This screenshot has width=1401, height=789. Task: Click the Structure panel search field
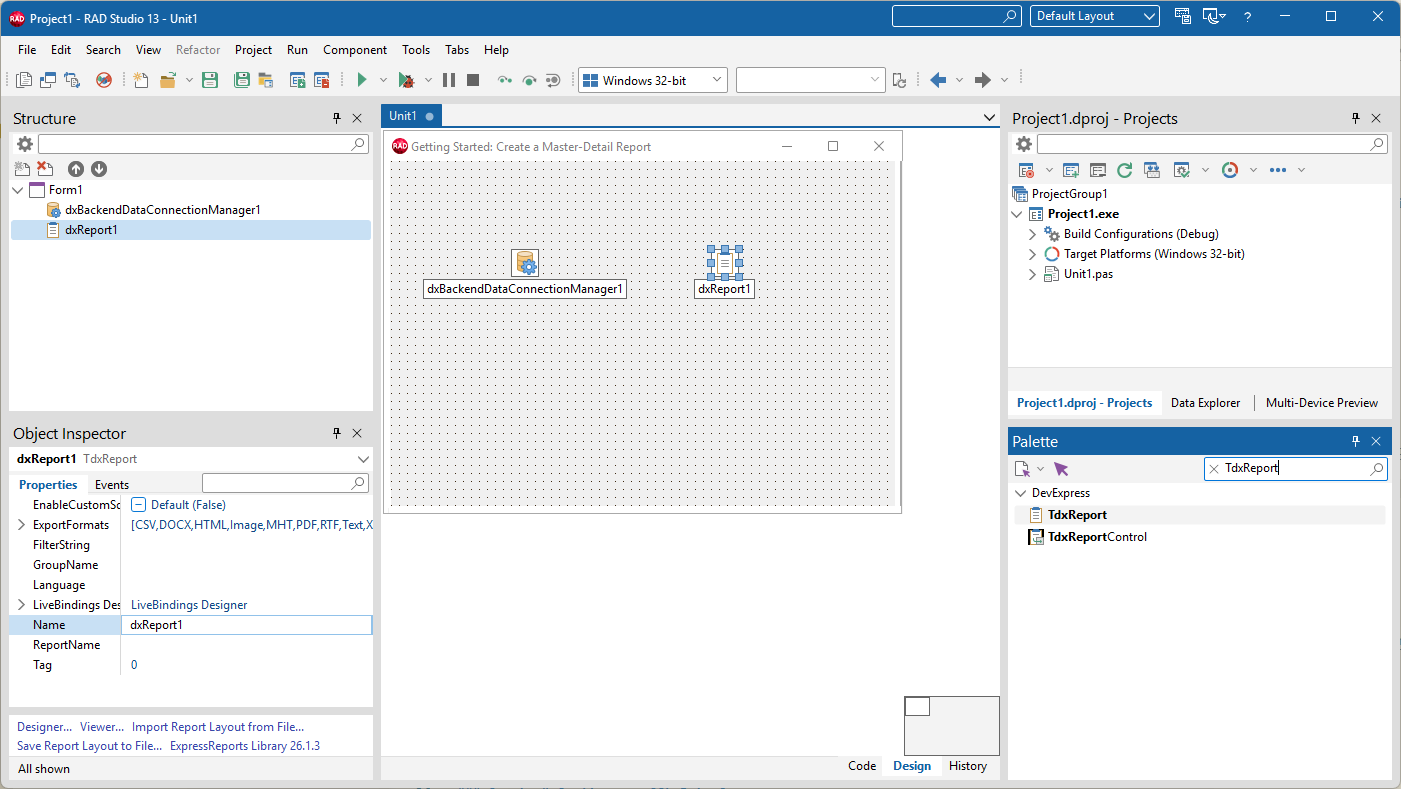click(x=203, y=145)
